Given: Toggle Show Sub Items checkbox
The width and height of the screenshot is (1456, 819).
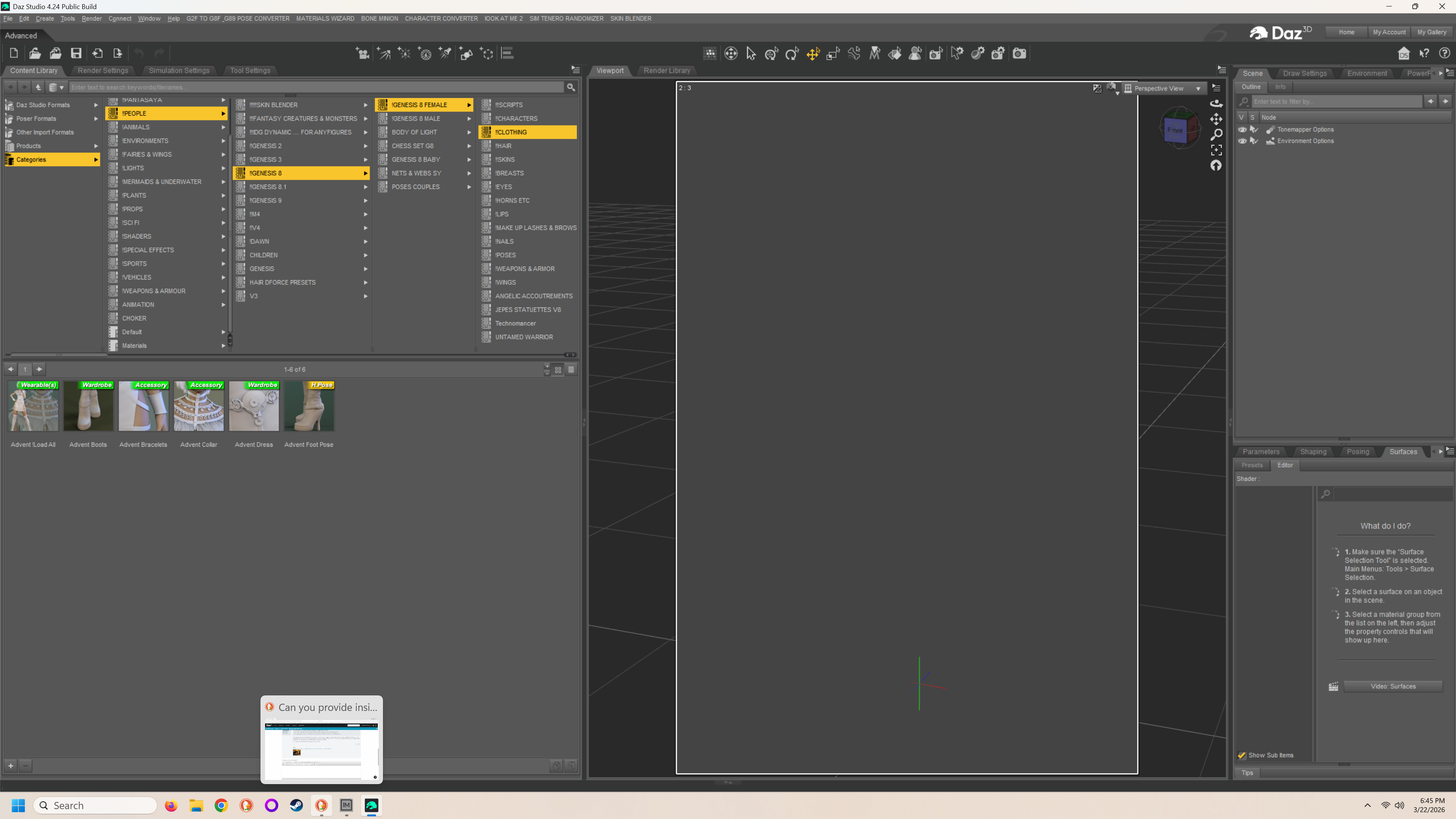Looking at the screenshot, I should point(1242,755).
